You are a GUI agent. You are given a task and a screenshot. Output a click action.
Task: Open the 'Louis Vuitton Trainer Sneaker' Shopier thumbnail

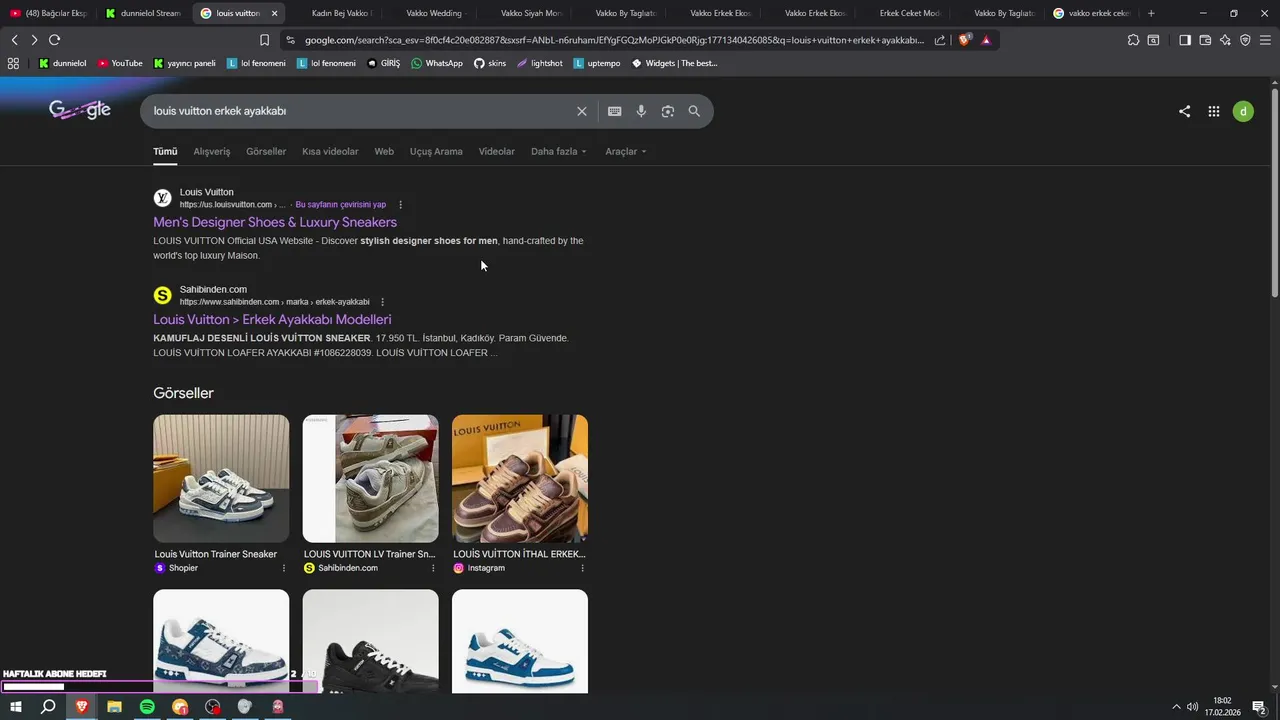(x=221, y=479)
